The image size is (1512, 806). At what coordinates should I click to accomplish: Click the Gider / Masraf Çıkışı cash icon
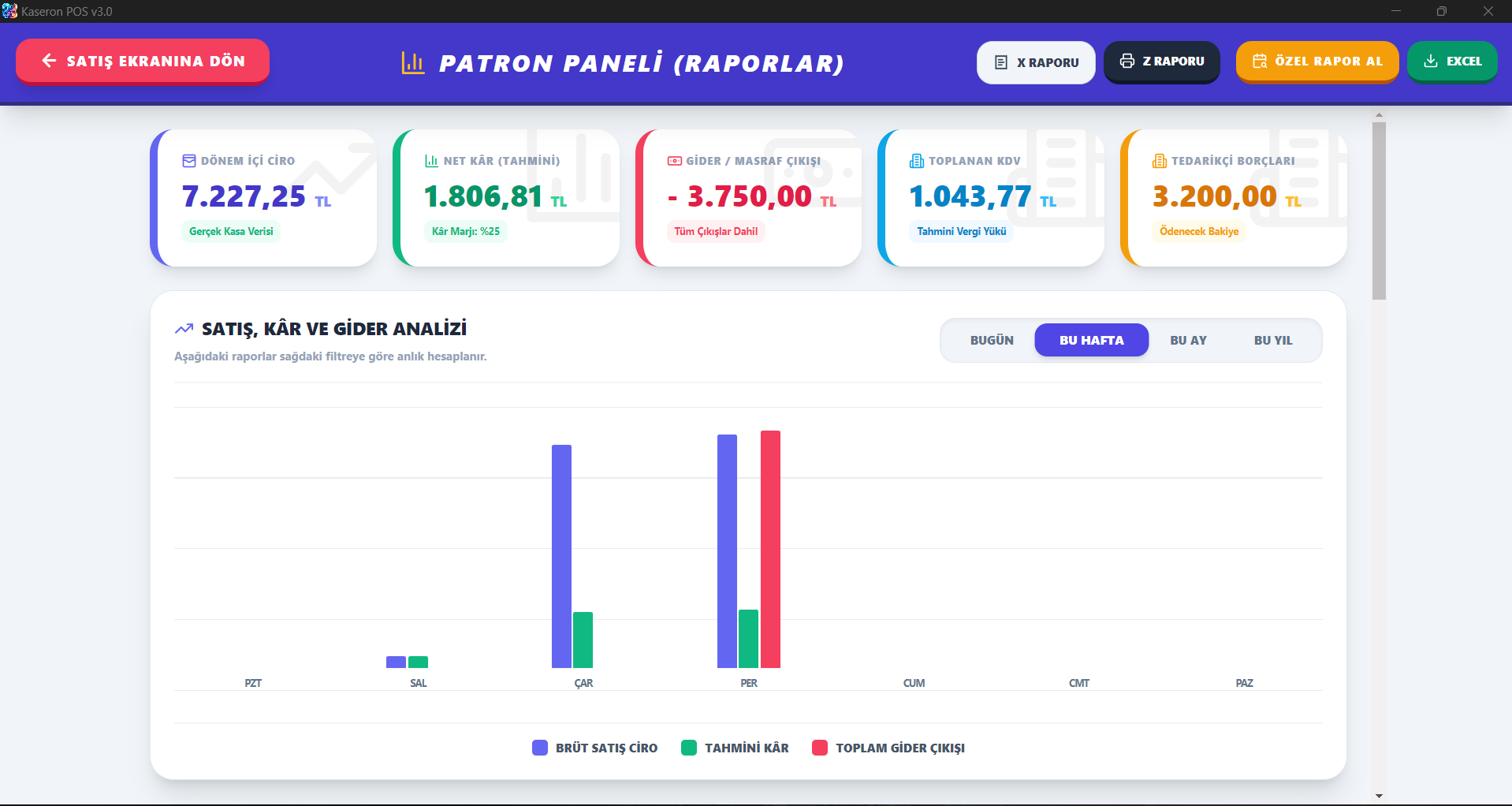(x=674, y=161)
